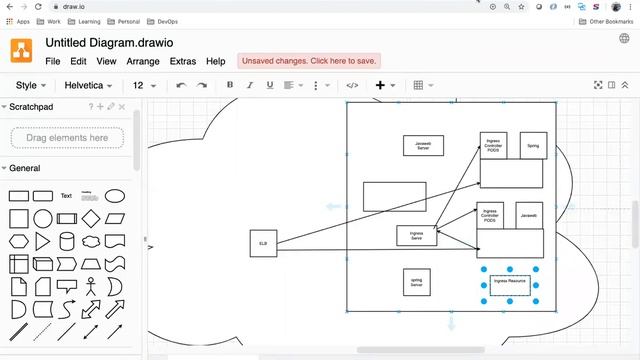
Task: Click the HTML code toggle icon
Action: tap(352, 85)
